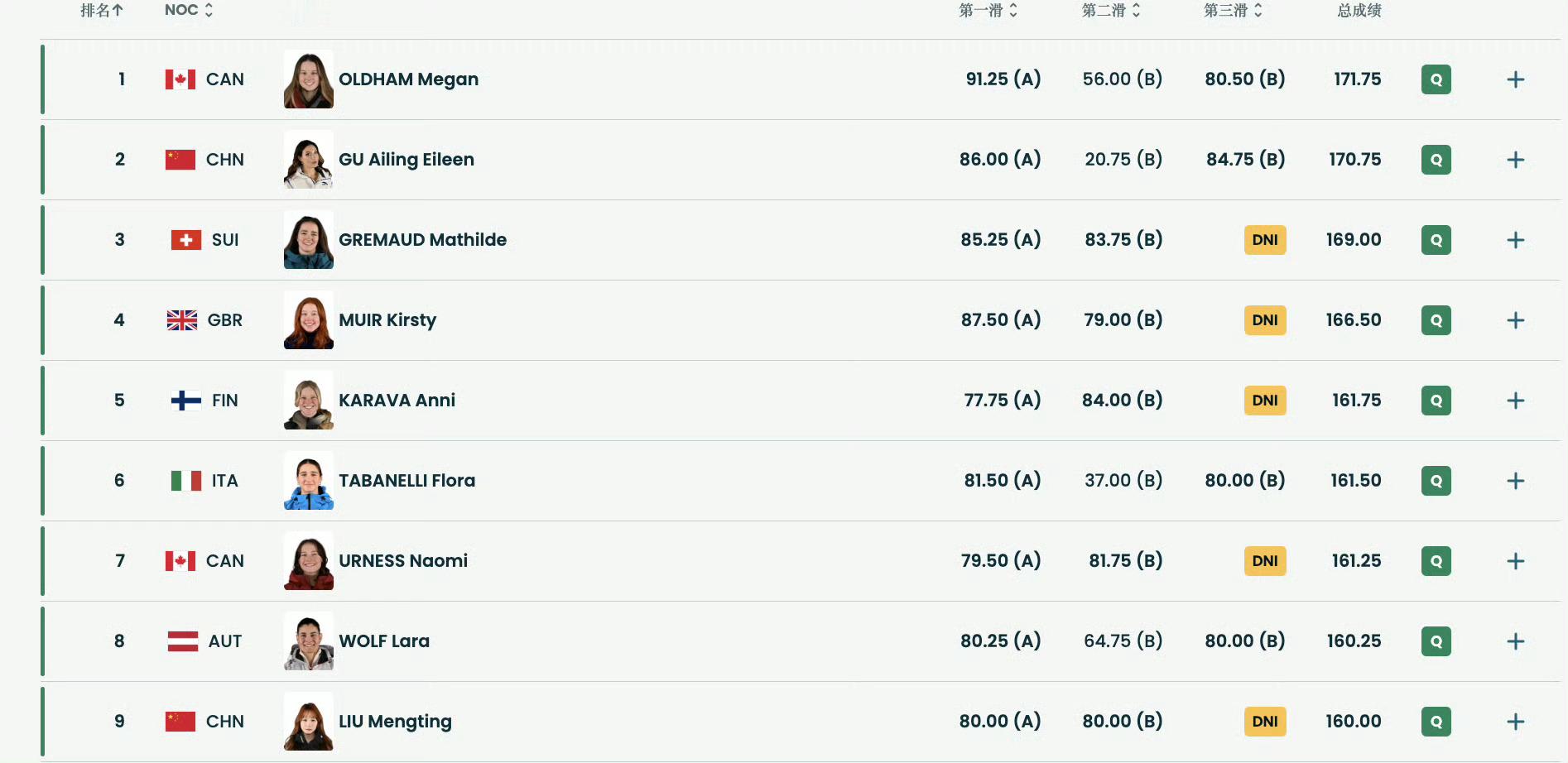Expand LIU Mengting row using plus icon
Image resolution: width=1568 pixels, height=763 pixels.
1515,722
